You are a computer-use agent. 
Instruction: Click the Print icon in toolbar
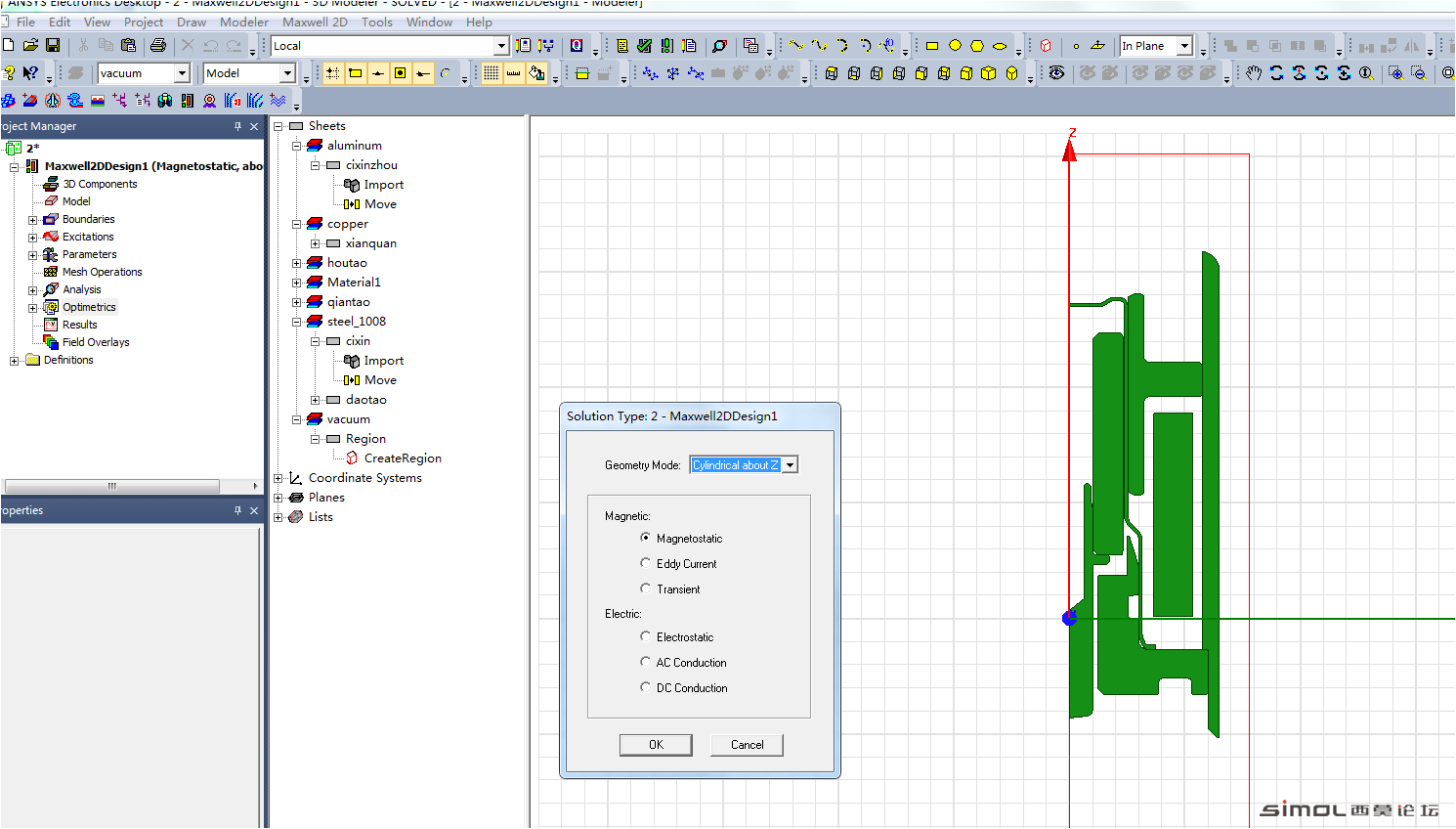click(x=157, y=45)
